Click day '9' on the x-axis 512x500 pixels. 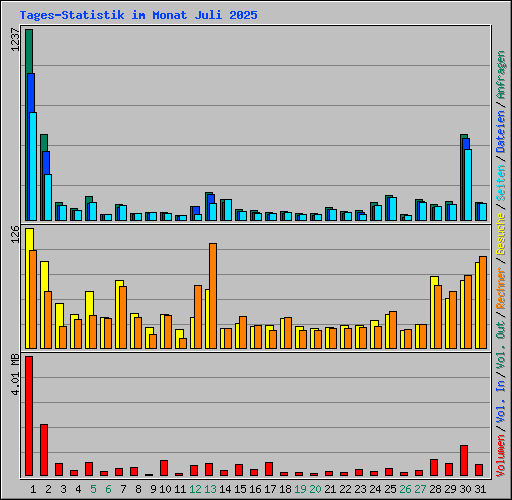(153, 489)
